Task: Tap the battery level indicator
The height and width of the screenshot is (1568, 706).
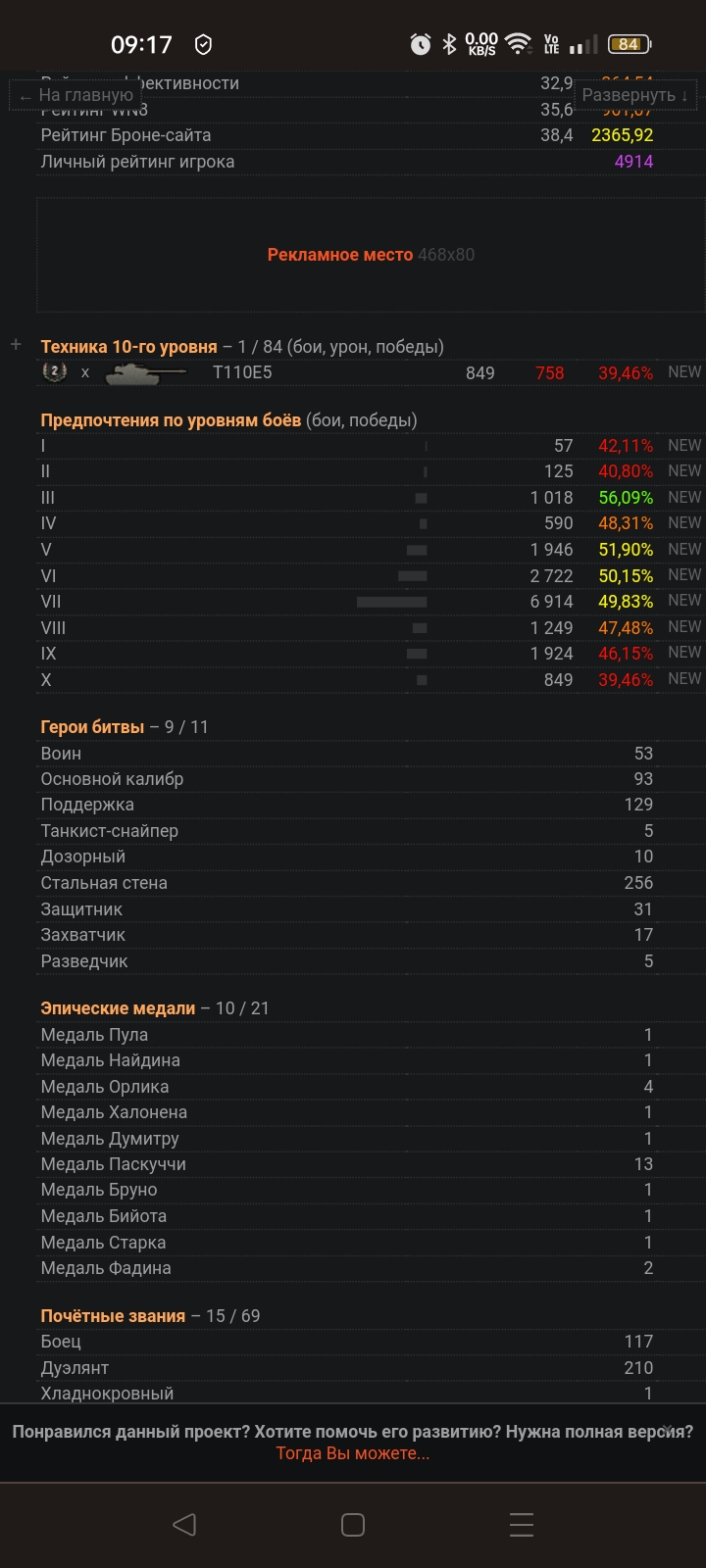Action: coord(630,44)
